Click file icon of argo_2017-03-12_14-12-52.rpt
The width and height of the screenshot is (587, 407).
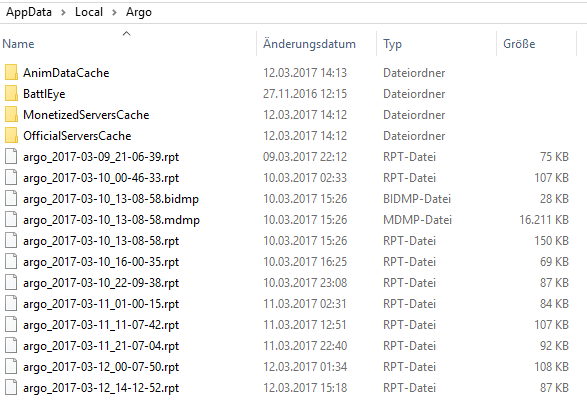(x=11, y=388)
